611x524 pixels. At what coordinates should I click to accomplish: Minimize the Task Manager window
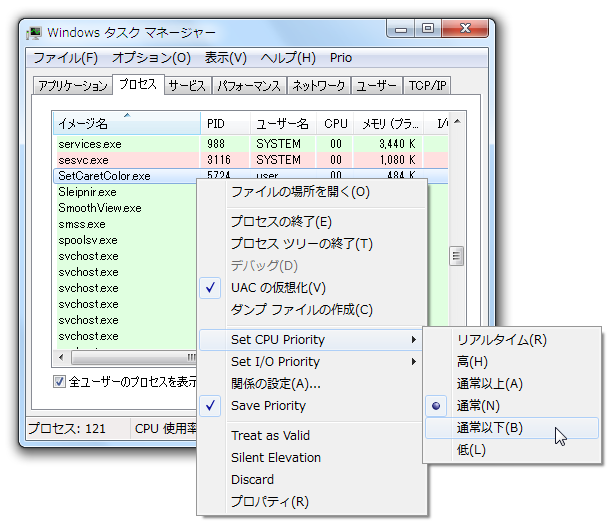[401, 29]
